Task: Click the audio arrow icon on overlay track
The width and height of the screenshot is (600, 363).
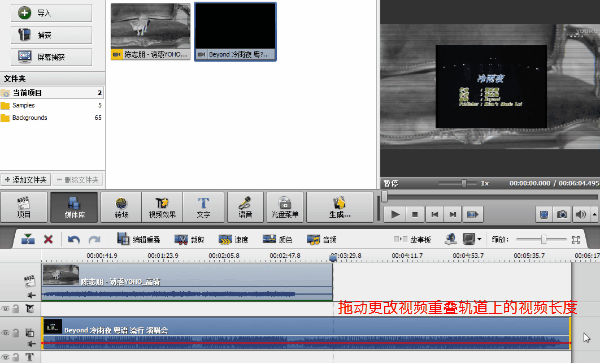Action: pos(31,344)
